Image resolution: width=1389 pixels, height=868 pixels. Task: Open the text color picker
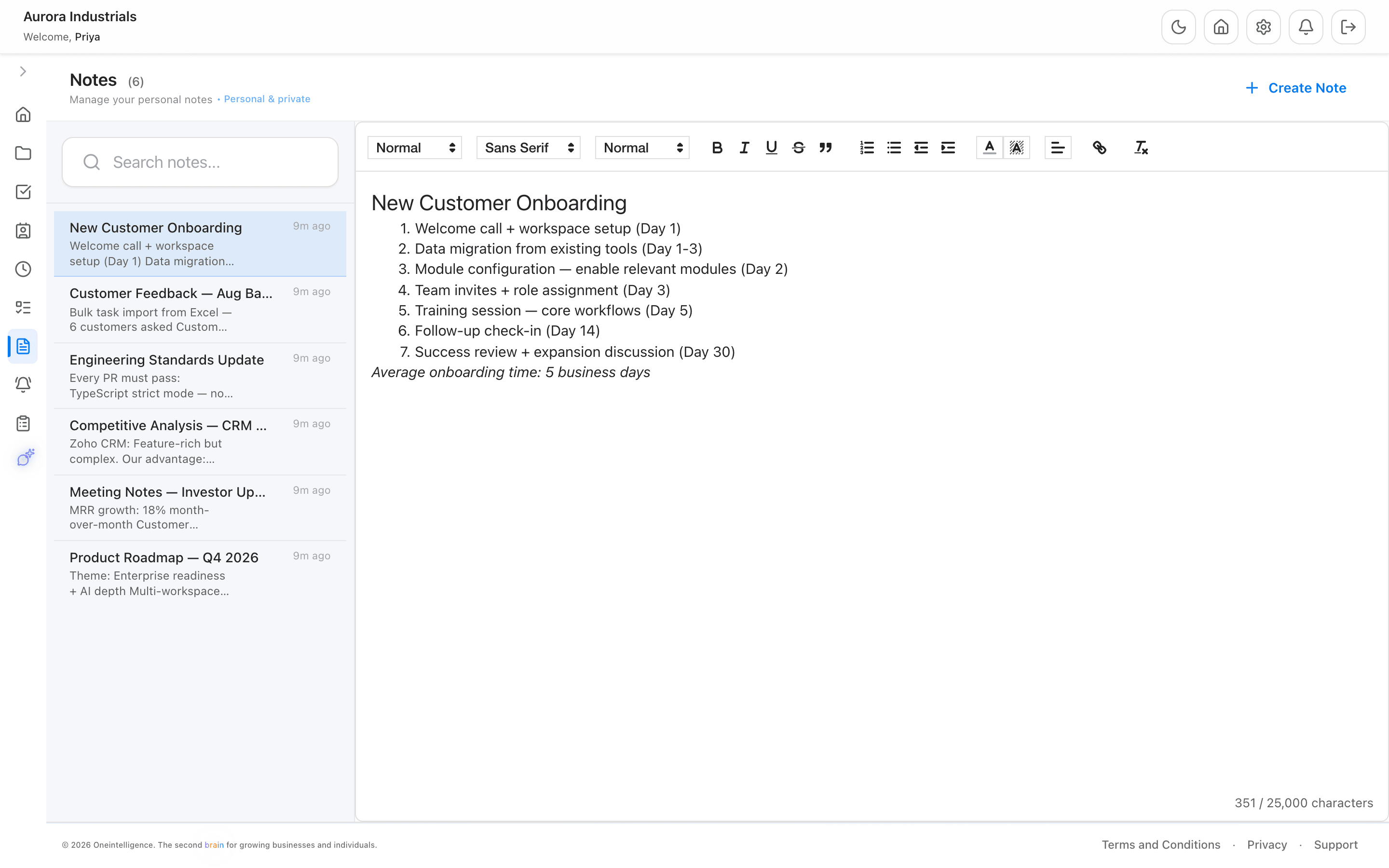pyautogui.click(x=990, y=148)
